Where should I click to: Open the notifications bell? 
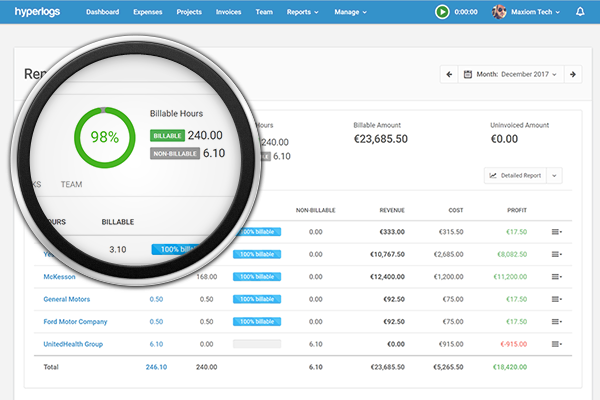point(580,12)
